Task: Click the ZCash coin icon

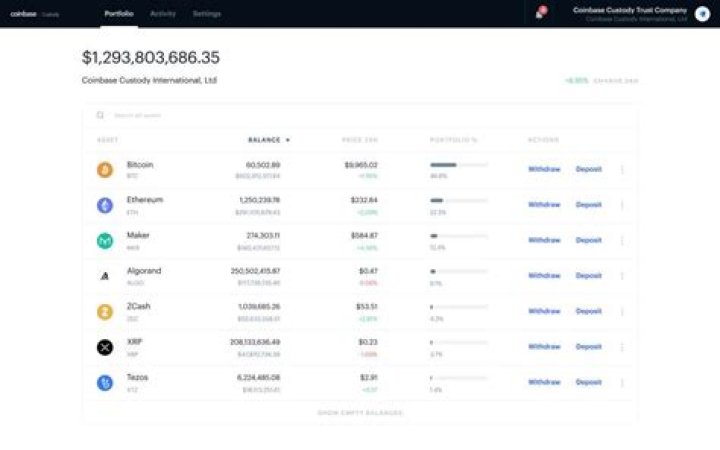Action: (x=105, y=312)
